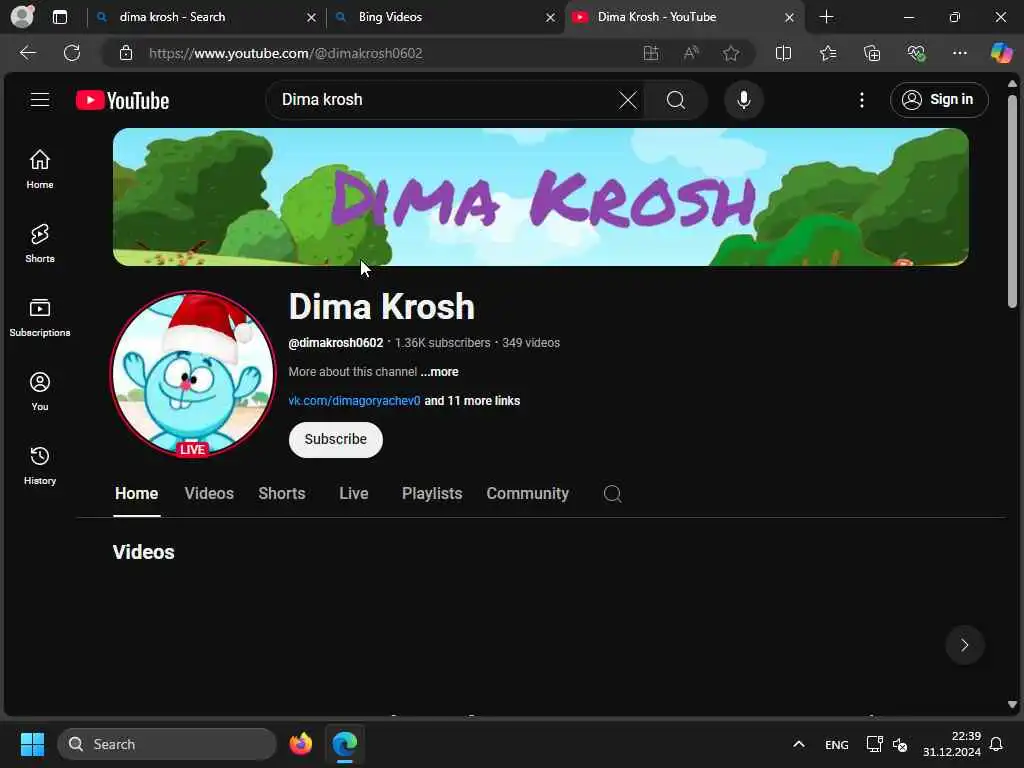Viewport: 1024px width, 768px height.
Task: Open the You section in sidebar
Action: pyautogui.click(x=40, y=391)
